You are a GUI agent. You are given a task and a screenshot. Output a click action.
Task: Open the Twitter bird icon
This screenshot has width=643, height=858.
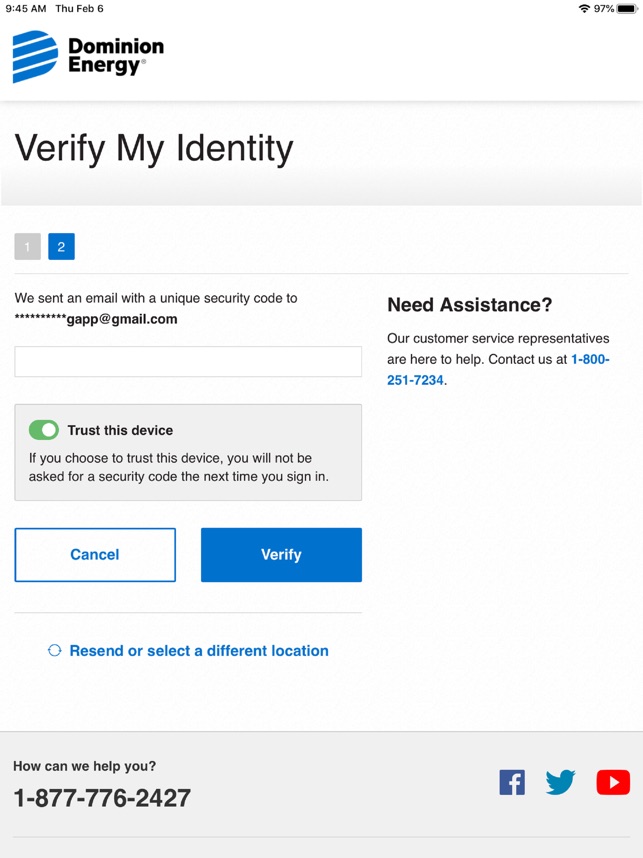click(560, 782)
